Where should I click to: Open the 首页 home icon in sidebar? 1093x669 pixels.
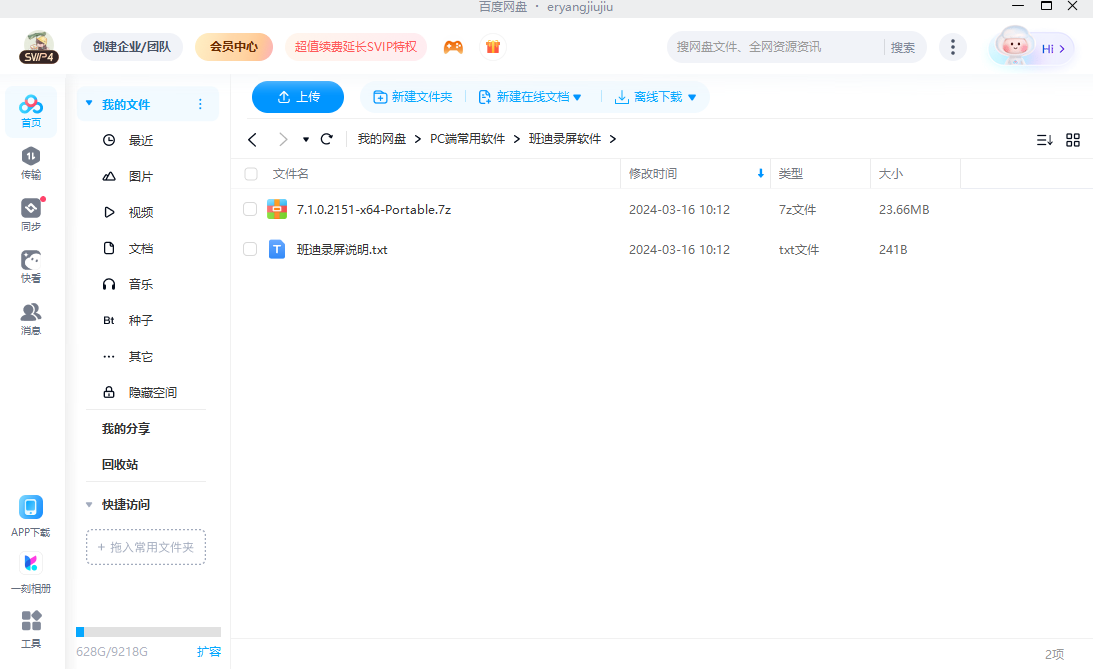coord(31,112)
